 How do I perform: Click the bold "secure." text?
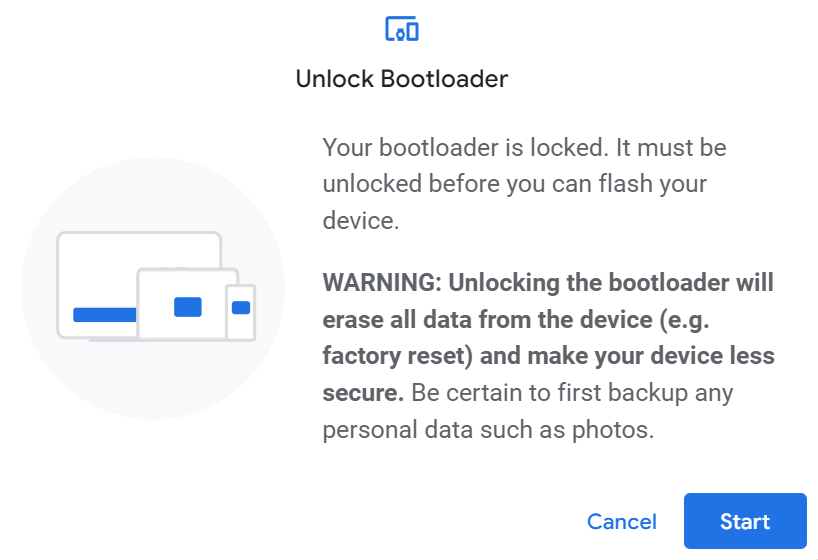pos(363,393)
